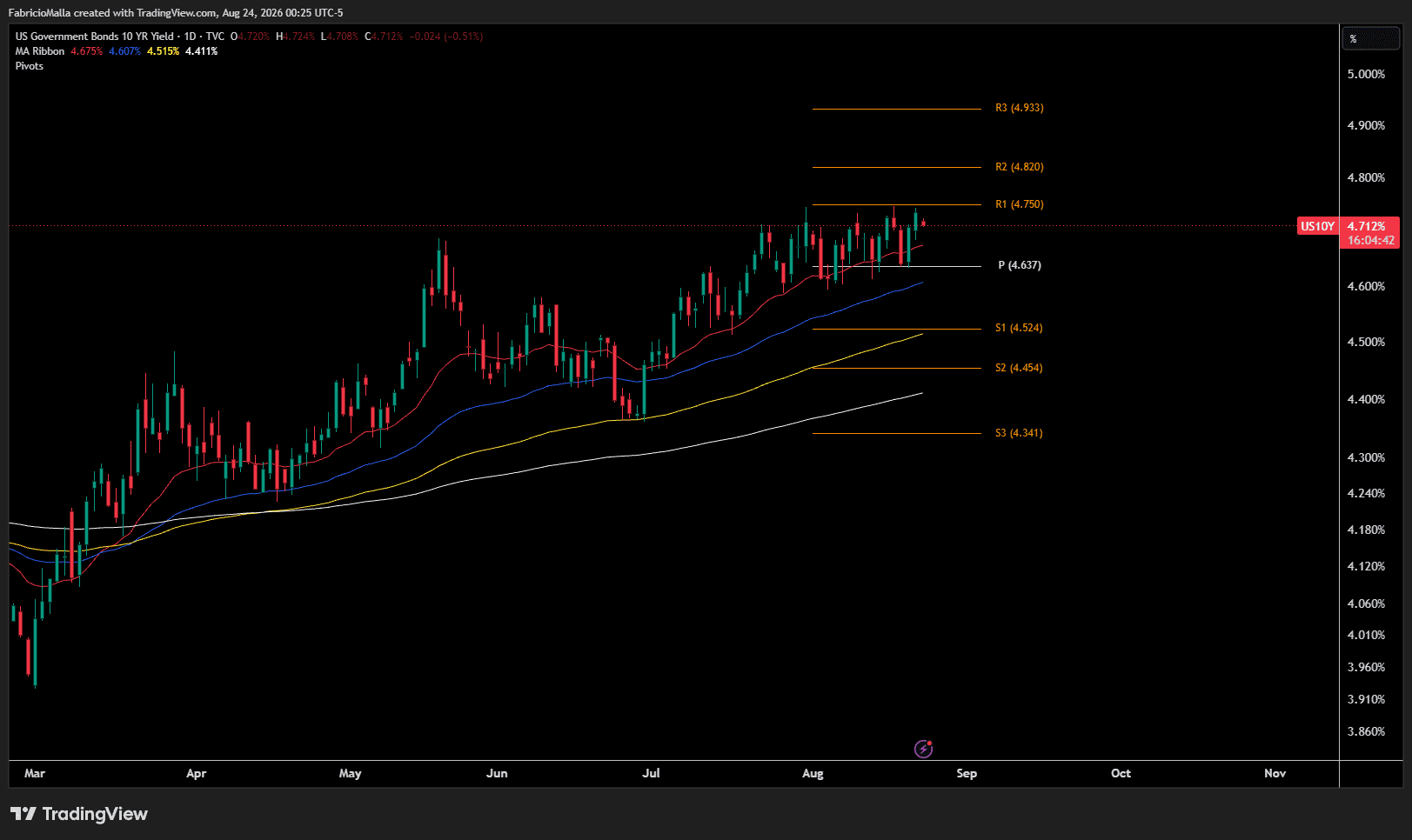Select the yellow MA value 4.515%
The image size is (1412, 840).
(x=164, y=51)
